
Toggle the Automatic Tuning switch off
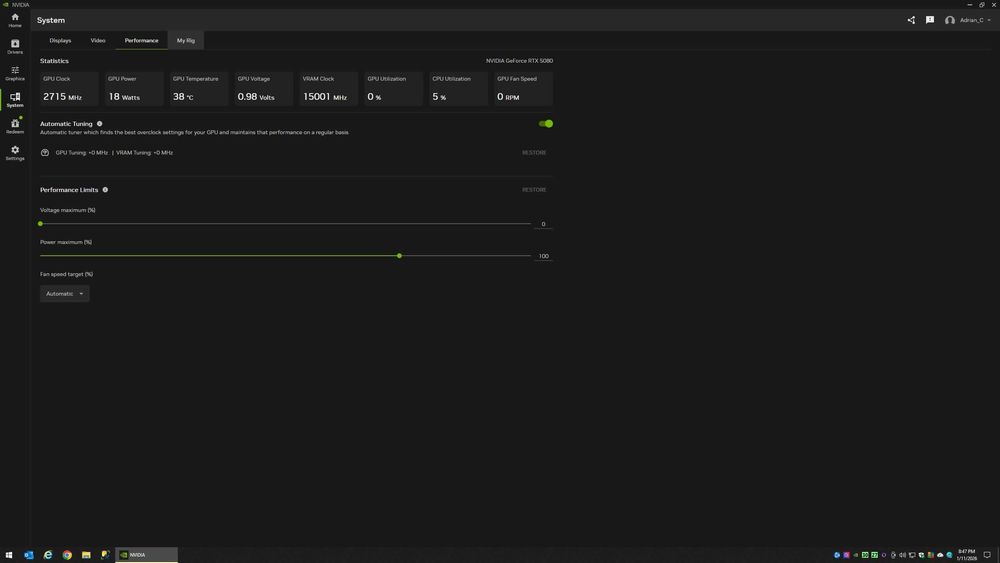[546, 124]
